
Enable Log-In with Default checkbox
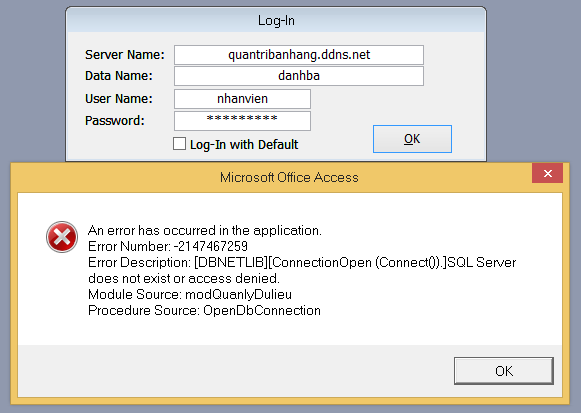click(x=179, y=144)
